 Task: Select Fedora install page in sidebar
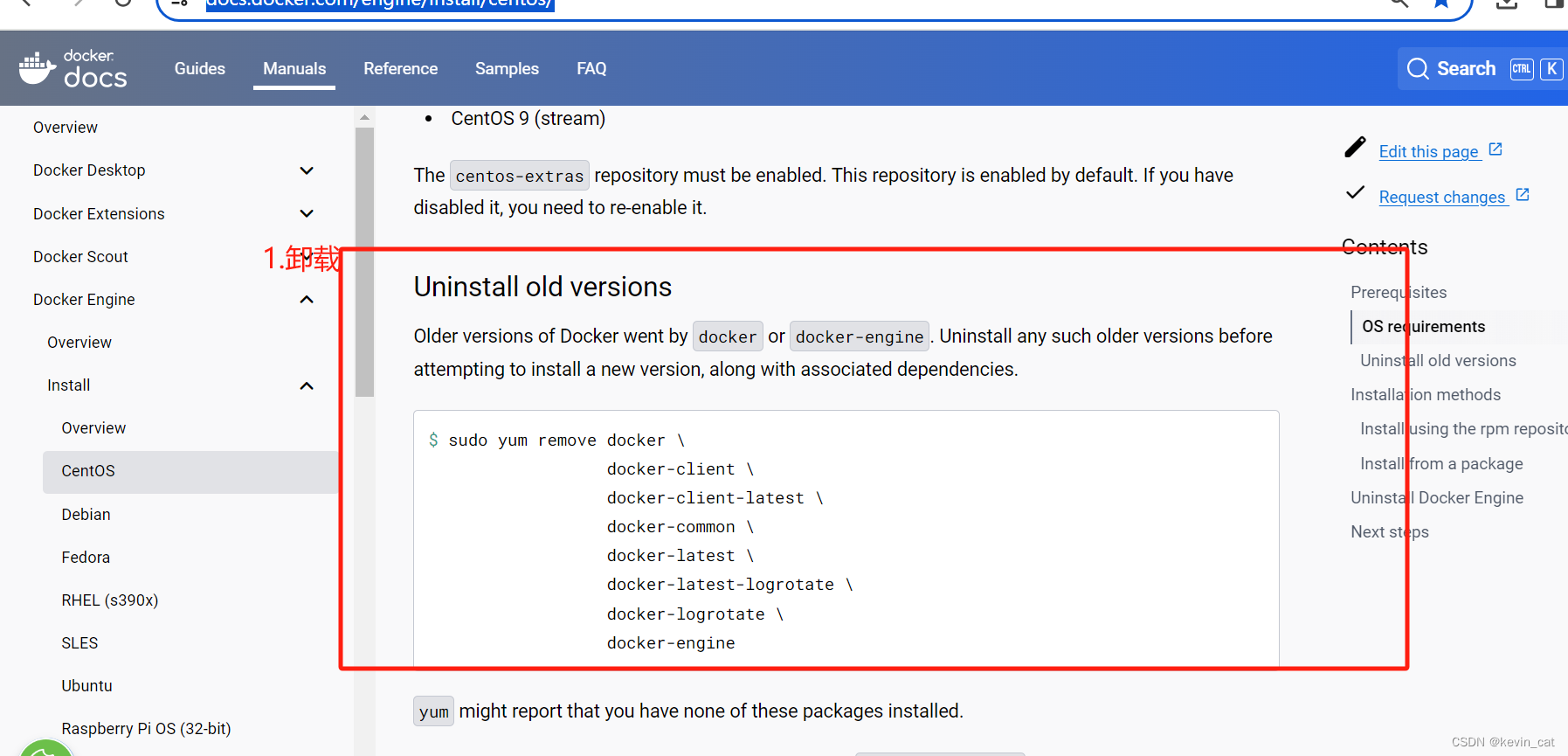(86, 558)
